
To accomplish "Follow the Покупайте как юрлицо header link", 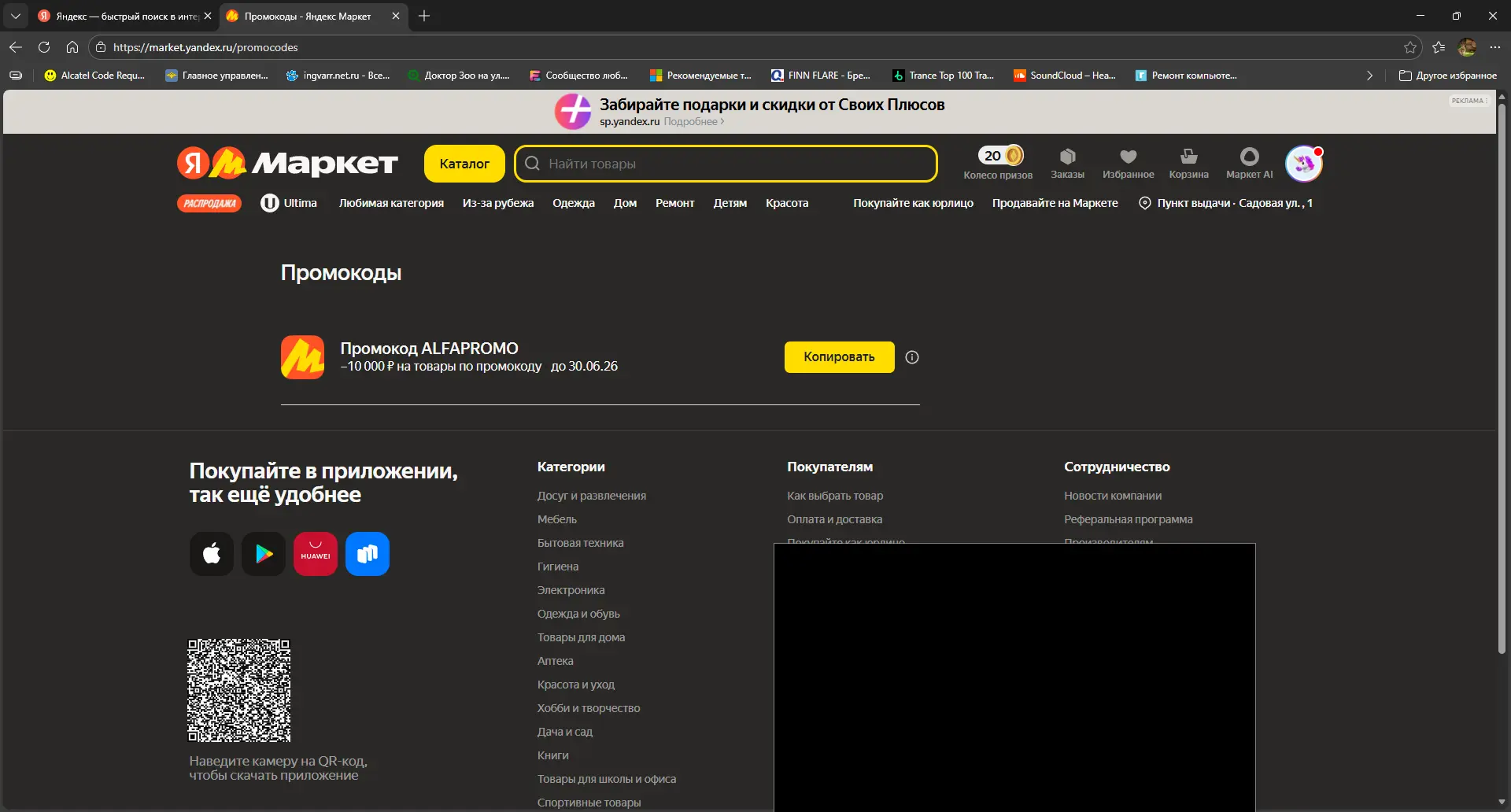I will pos(913,203).
